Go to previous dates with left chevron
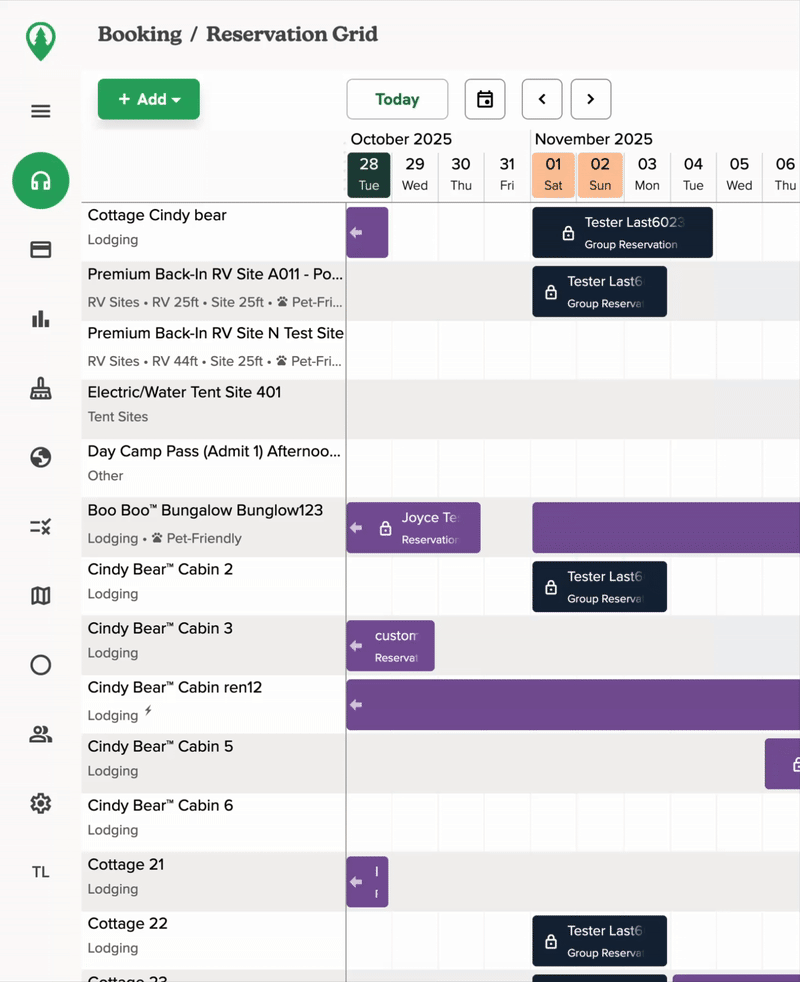800x982 pixels. 542,99
